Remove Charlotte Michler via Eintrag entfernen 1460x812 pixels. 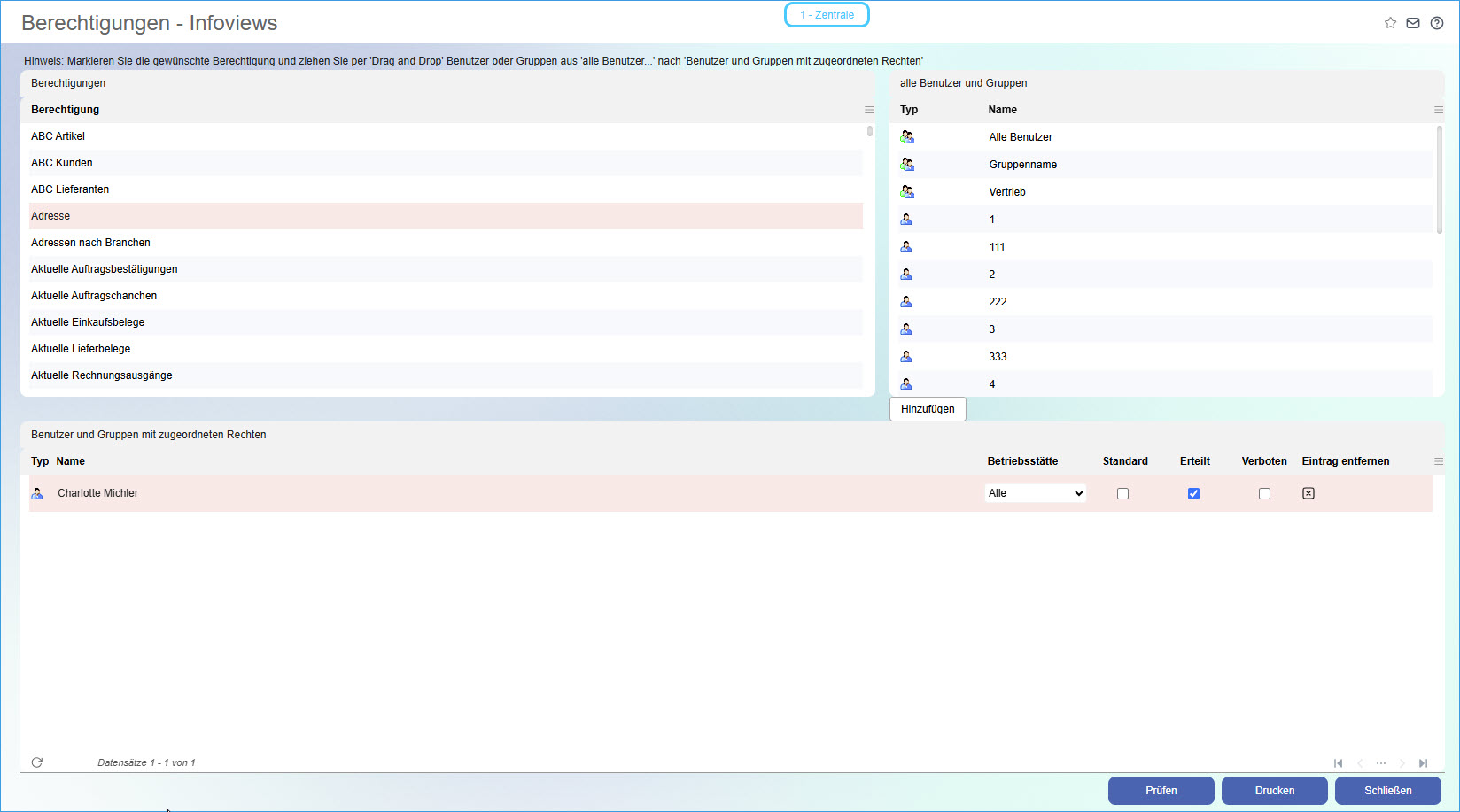click(1309, 493)
